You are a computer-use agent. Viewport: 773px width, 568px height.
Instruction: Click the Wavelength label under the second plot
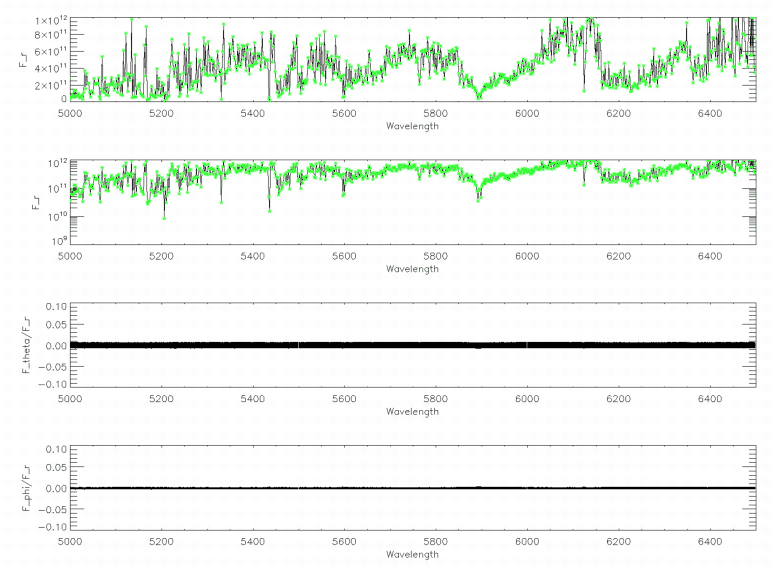411,268
